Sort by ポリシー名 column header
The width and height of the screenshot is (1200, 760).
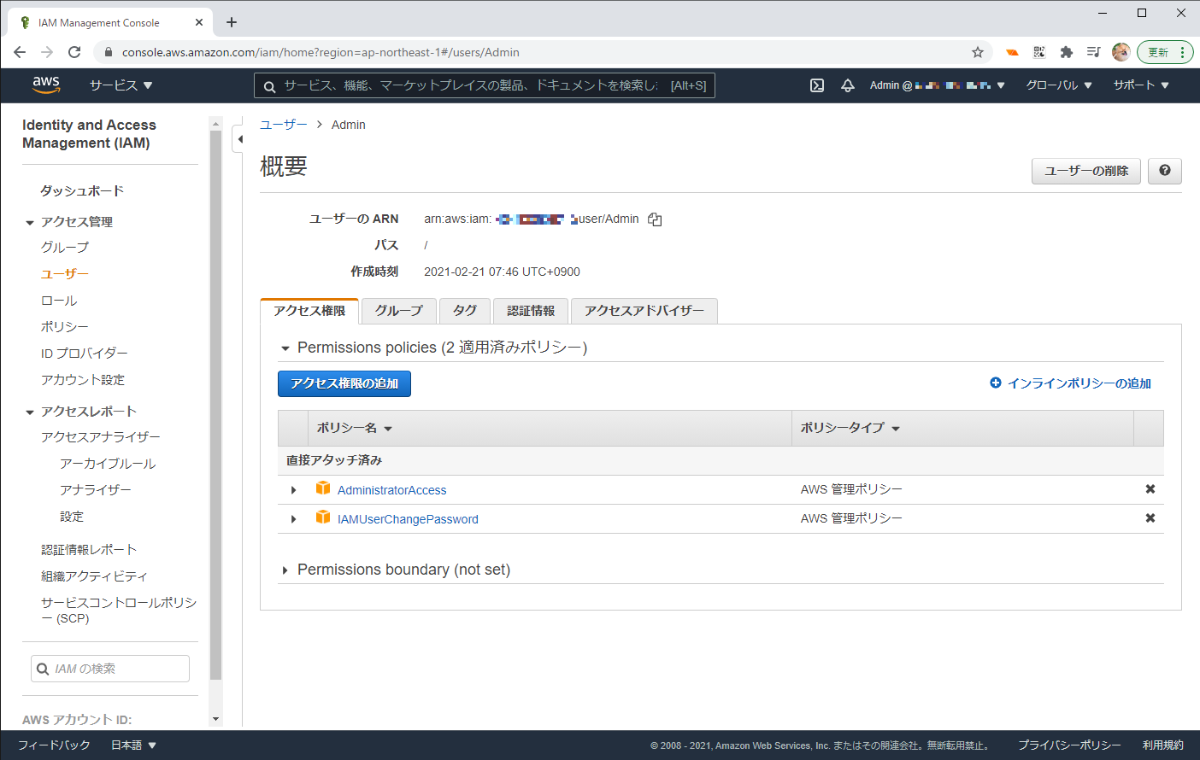click(x=354, y=428)
